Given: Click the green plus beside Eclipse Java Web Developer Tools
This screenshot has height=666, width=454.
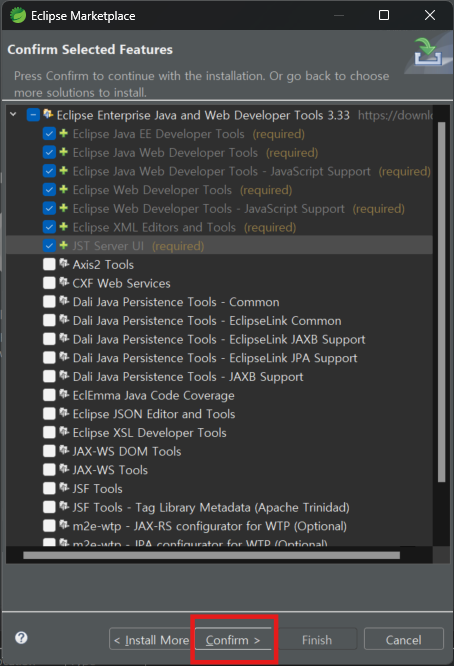Looking at the screenshot, I should (64, 152).
